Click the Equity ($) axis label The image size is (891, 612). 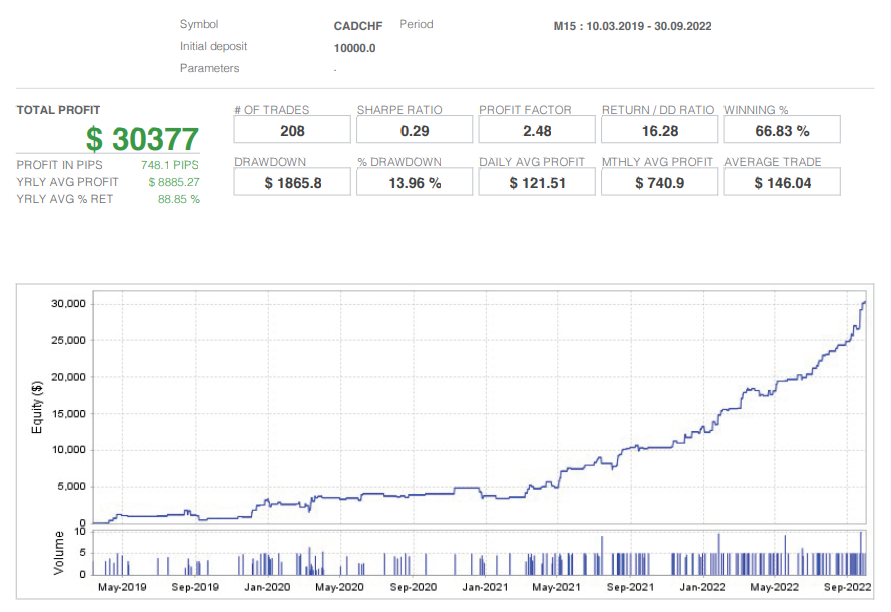38,409
